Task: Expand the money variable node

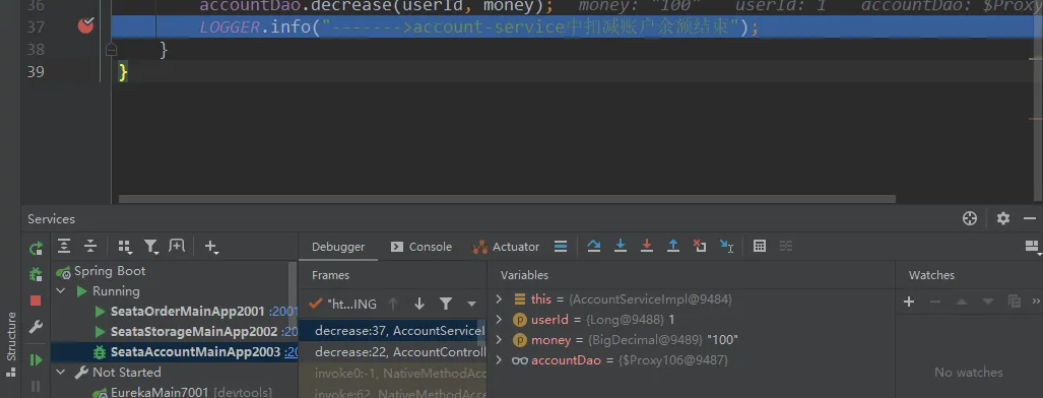Action: pos(499,340)
